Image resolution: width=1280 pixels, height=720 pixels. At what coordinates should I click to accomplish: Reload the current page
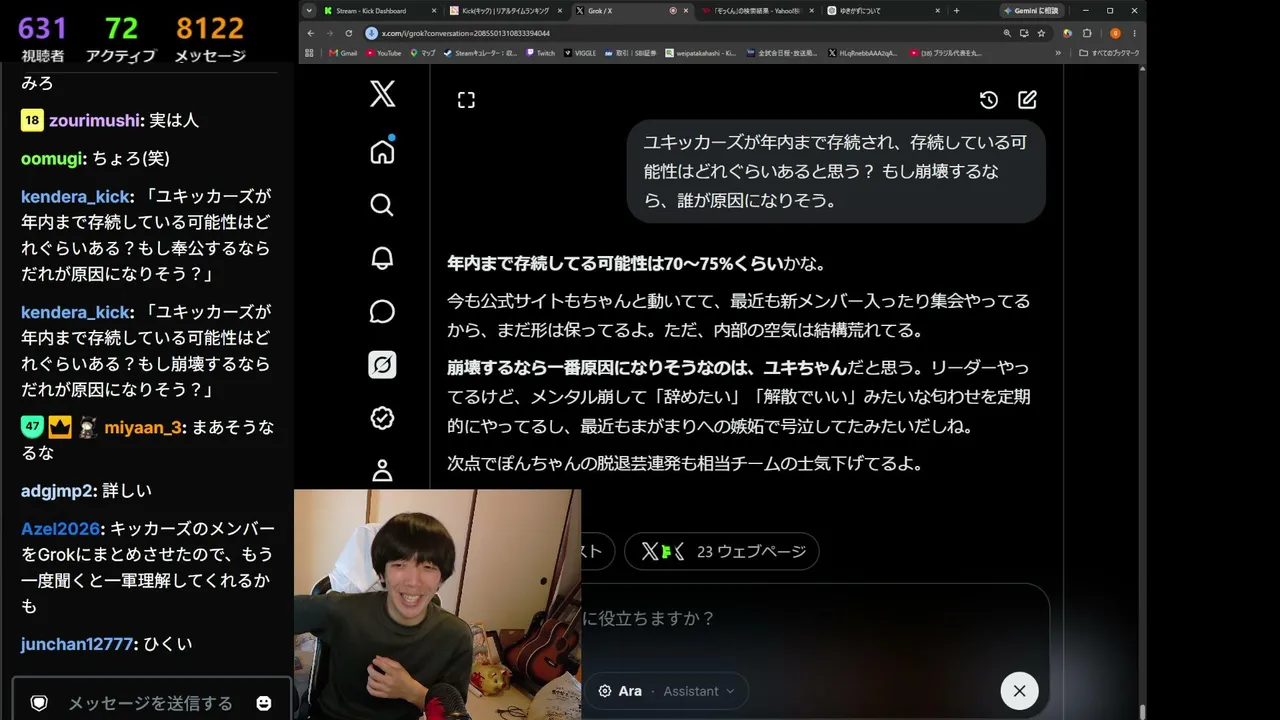click(348, 33)
